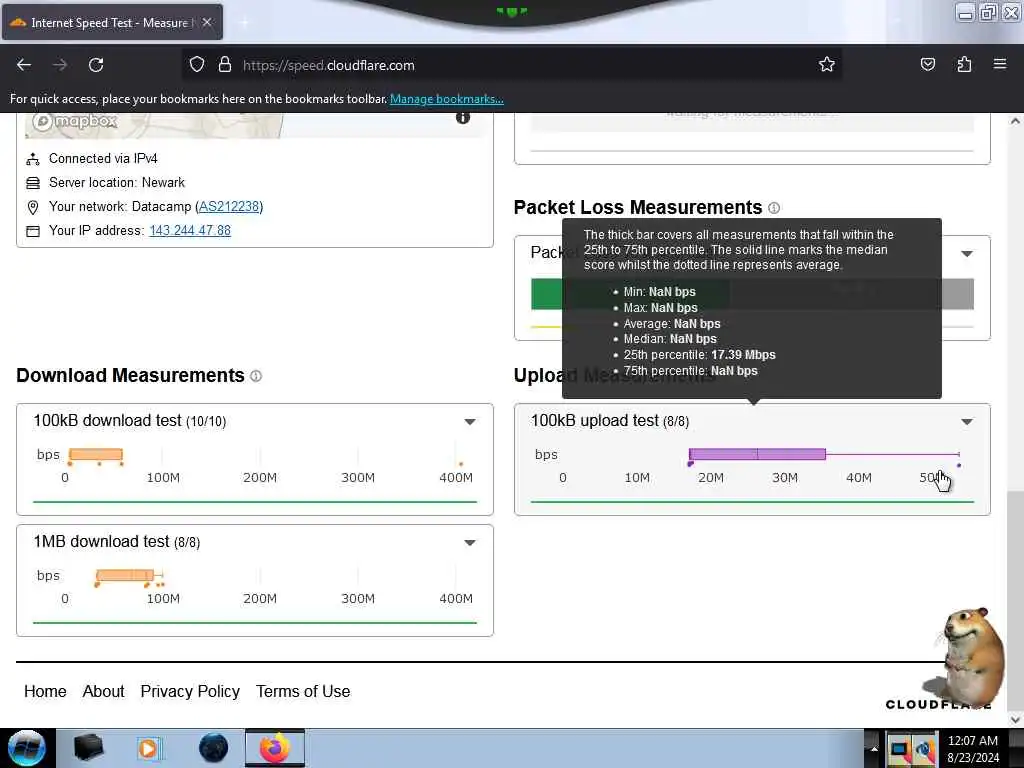Viewport: 1024px width, 768px height.
Task: Click the map info icon
Action: click(463, 117)
